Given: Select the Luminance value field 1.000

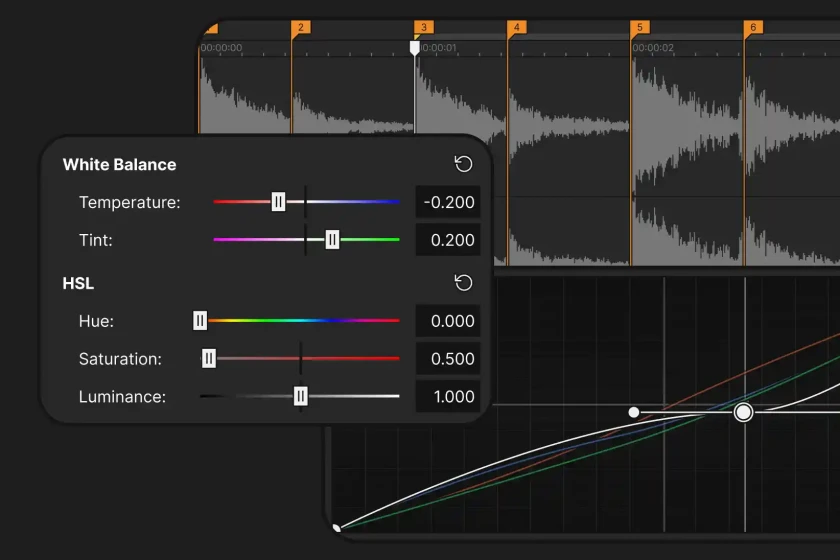Looking at the screenshot, I should coord(448,397).
